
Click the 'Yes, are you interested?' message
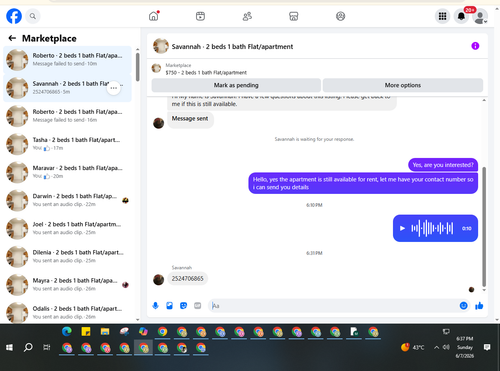point(443,165)
